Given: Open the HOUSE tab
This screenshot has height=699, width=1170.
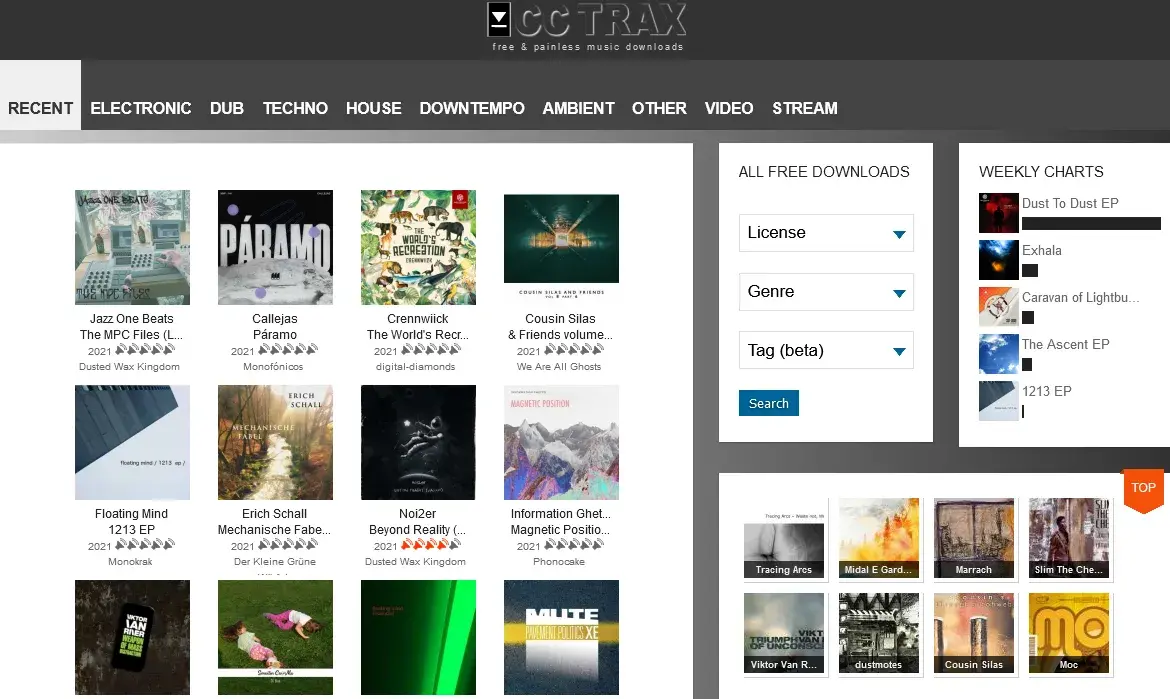Looking at the screenshot, I should 374,108.
